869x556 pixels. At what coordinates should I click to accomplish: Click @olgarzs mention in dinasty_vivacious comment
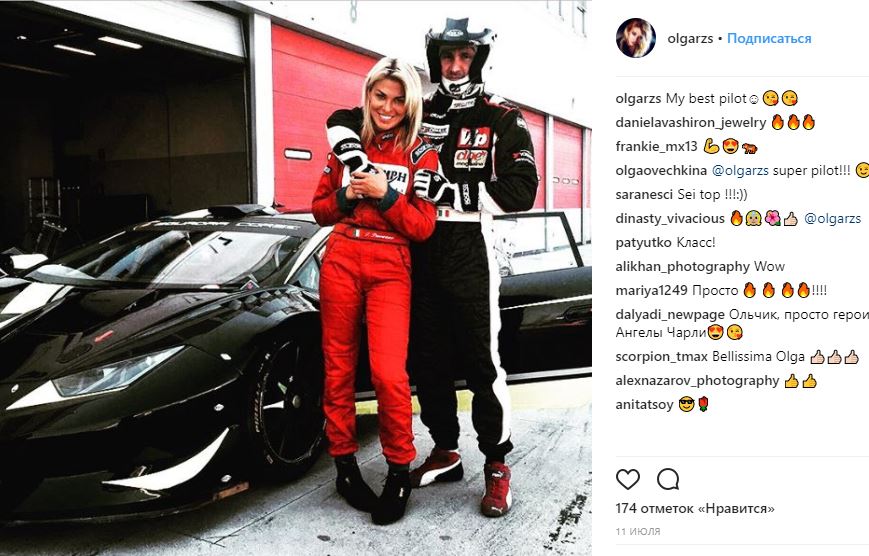pos(832,219)
